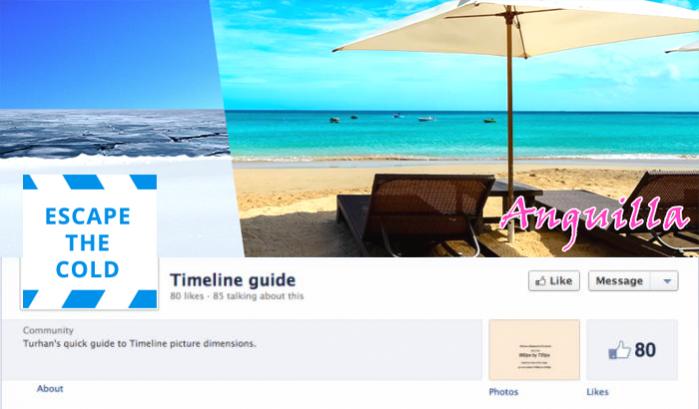Open the About link

pos(50,388)
